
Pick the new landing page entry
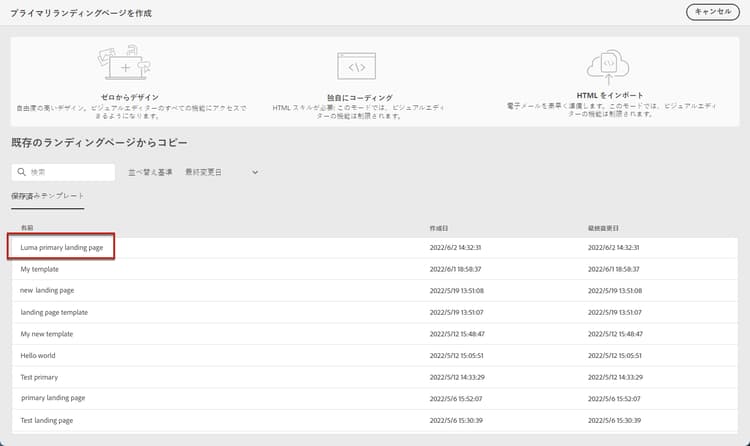tap(375, 290)
